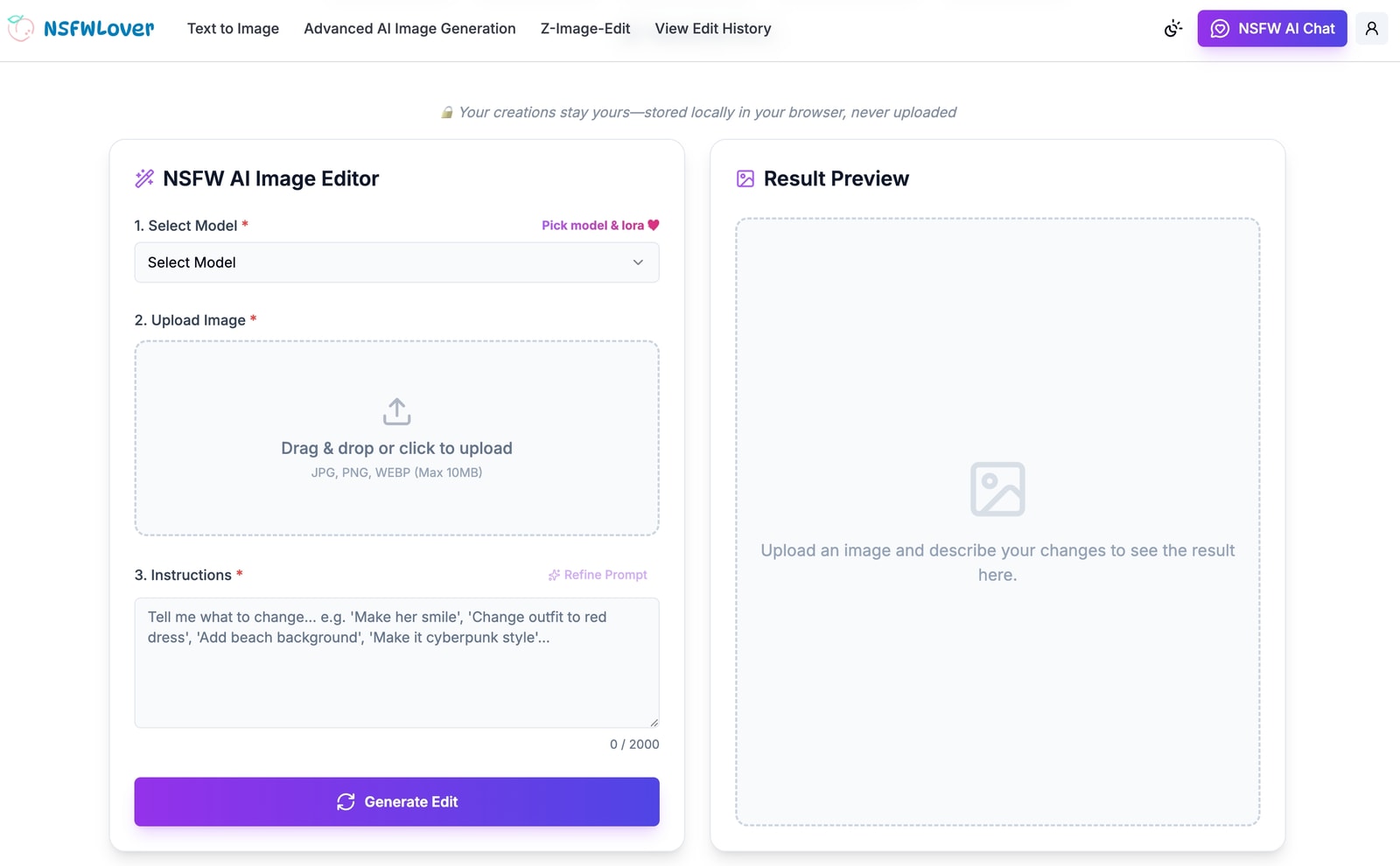Switch to the Z-Image-Edit page
Viewport: 1400px width, 866px height.
coord(584,29)
